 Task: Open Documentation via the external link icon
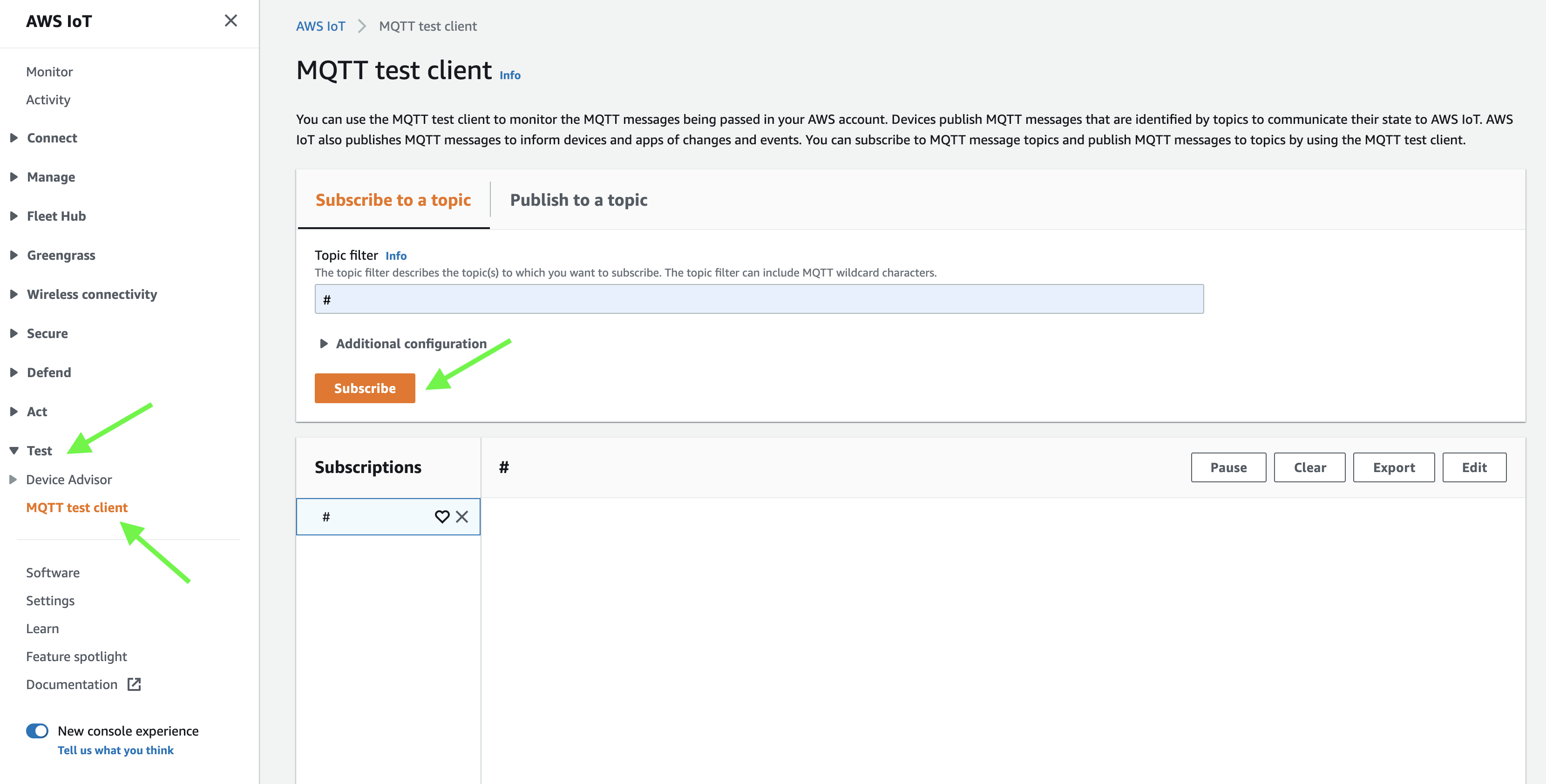pyautogui.click(x=133, y=684)
